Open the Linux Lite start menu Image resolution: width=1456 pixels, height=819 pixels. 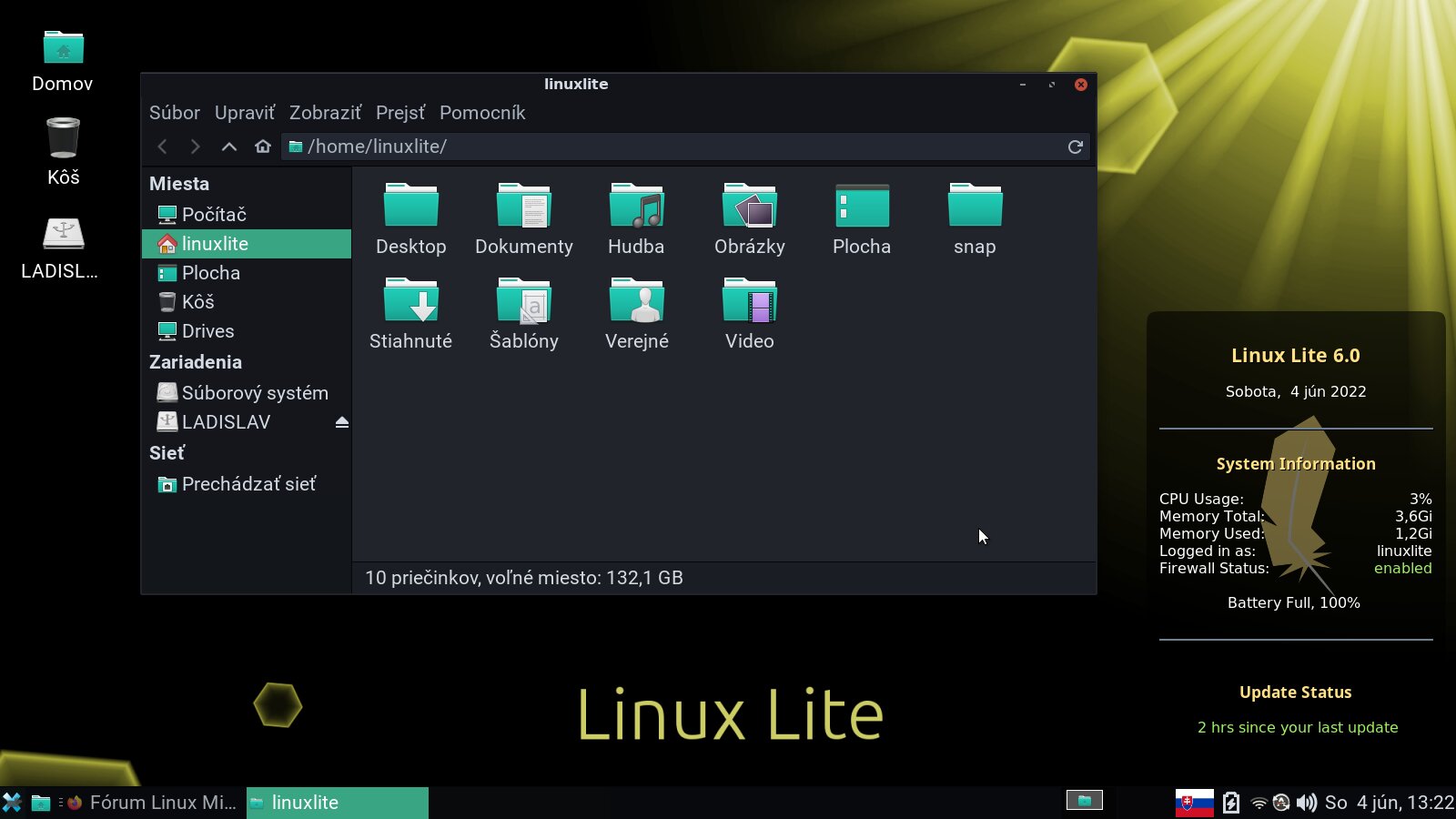point(12,803)
